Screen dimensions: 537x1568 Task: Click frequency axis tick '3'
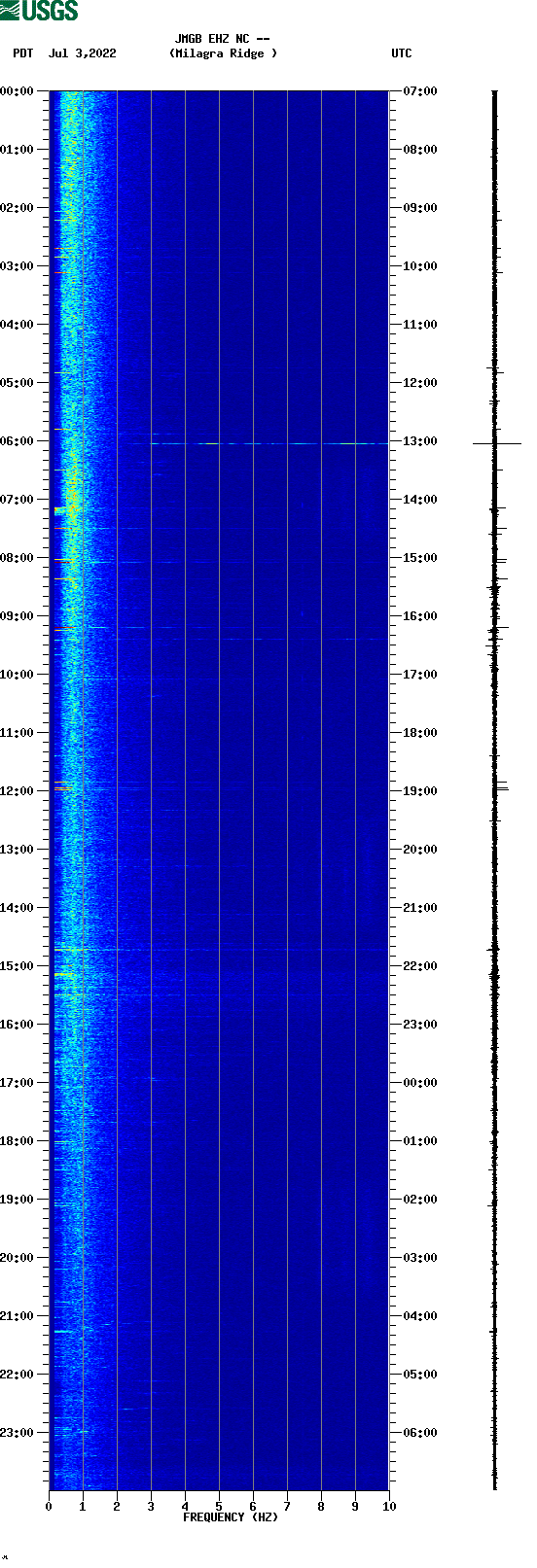point(151,1507)
